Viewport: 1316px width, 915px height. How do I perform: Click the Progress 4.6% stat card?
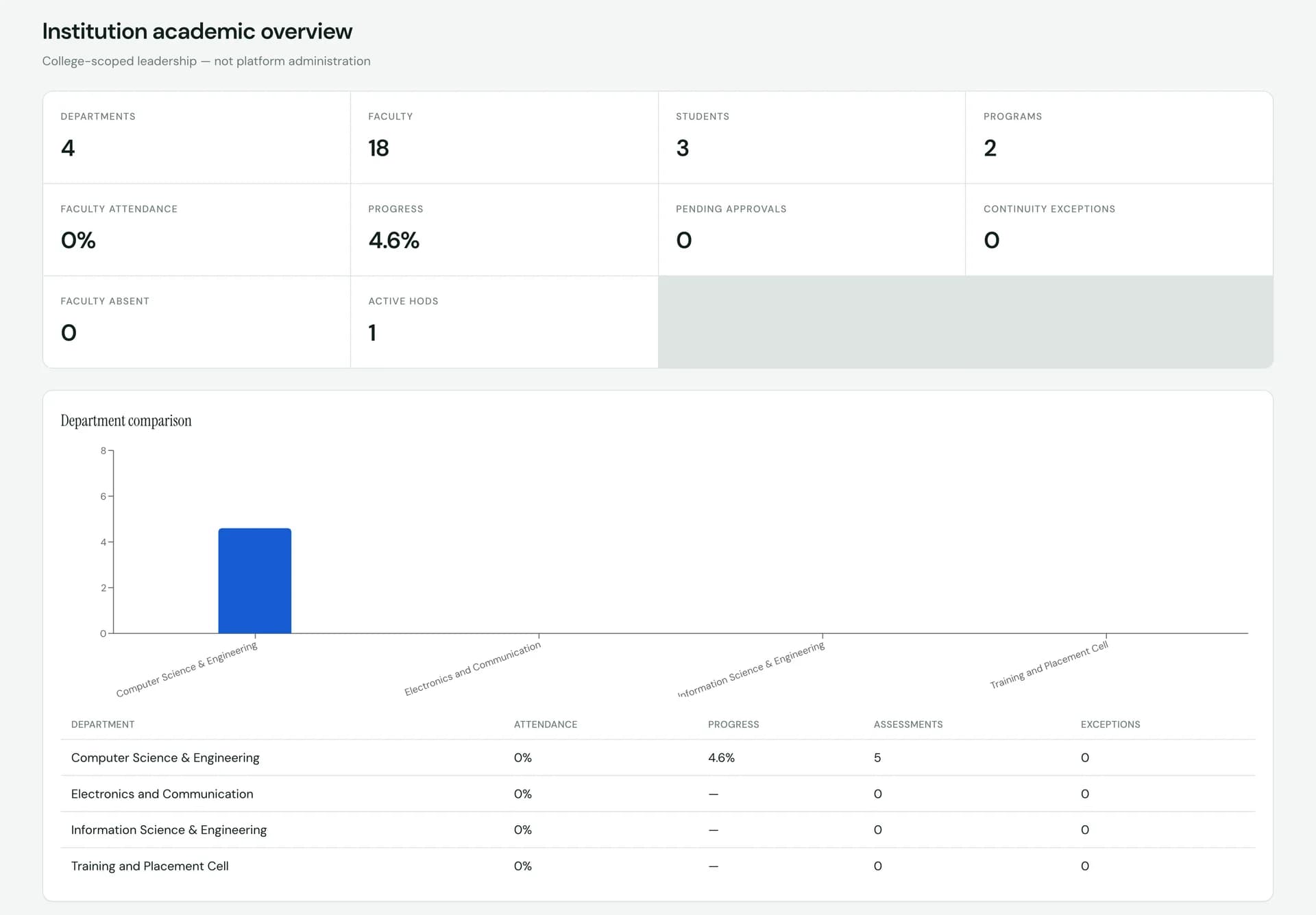click(504, 230)
